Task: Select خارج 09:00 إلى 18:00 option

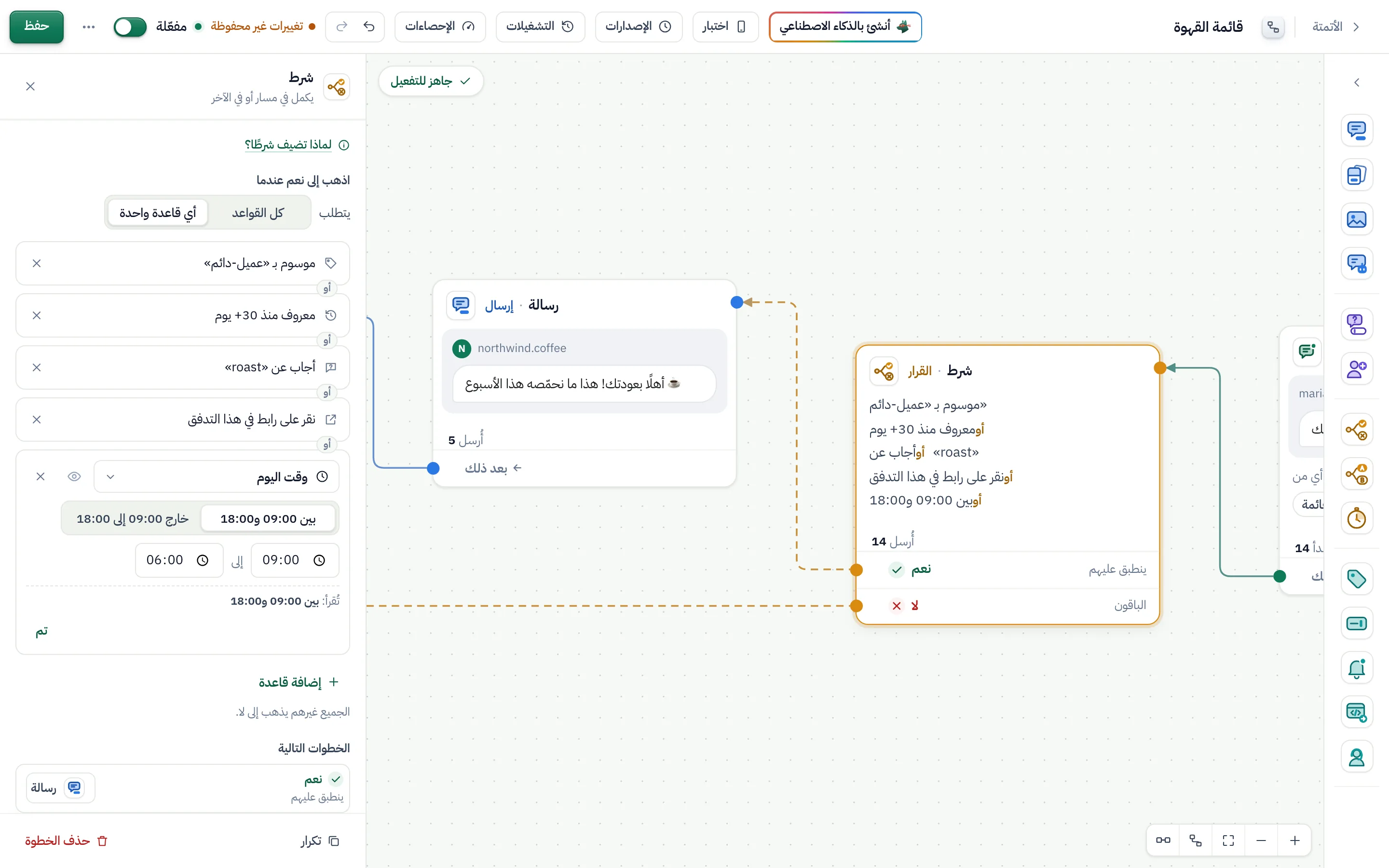Action: pos(133,519)
